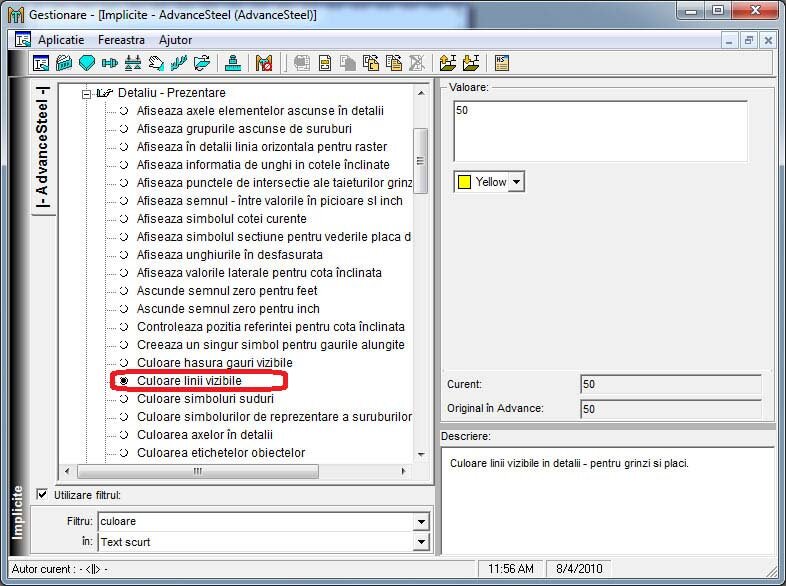786x586 pixels.
Task: Click the orange M icon with red prohibition sign
Action: click(264, 63)
